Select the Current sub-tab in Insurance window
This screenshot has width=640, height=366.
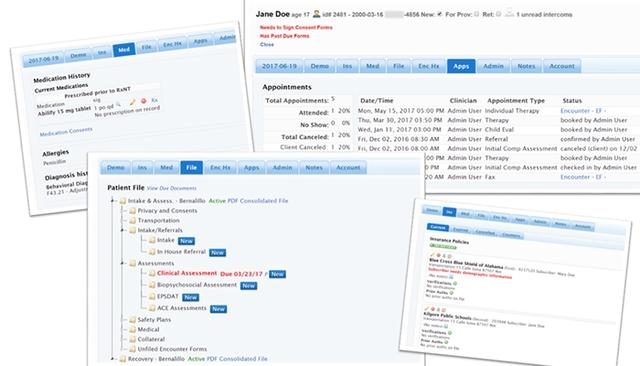[x=438, y=227]
